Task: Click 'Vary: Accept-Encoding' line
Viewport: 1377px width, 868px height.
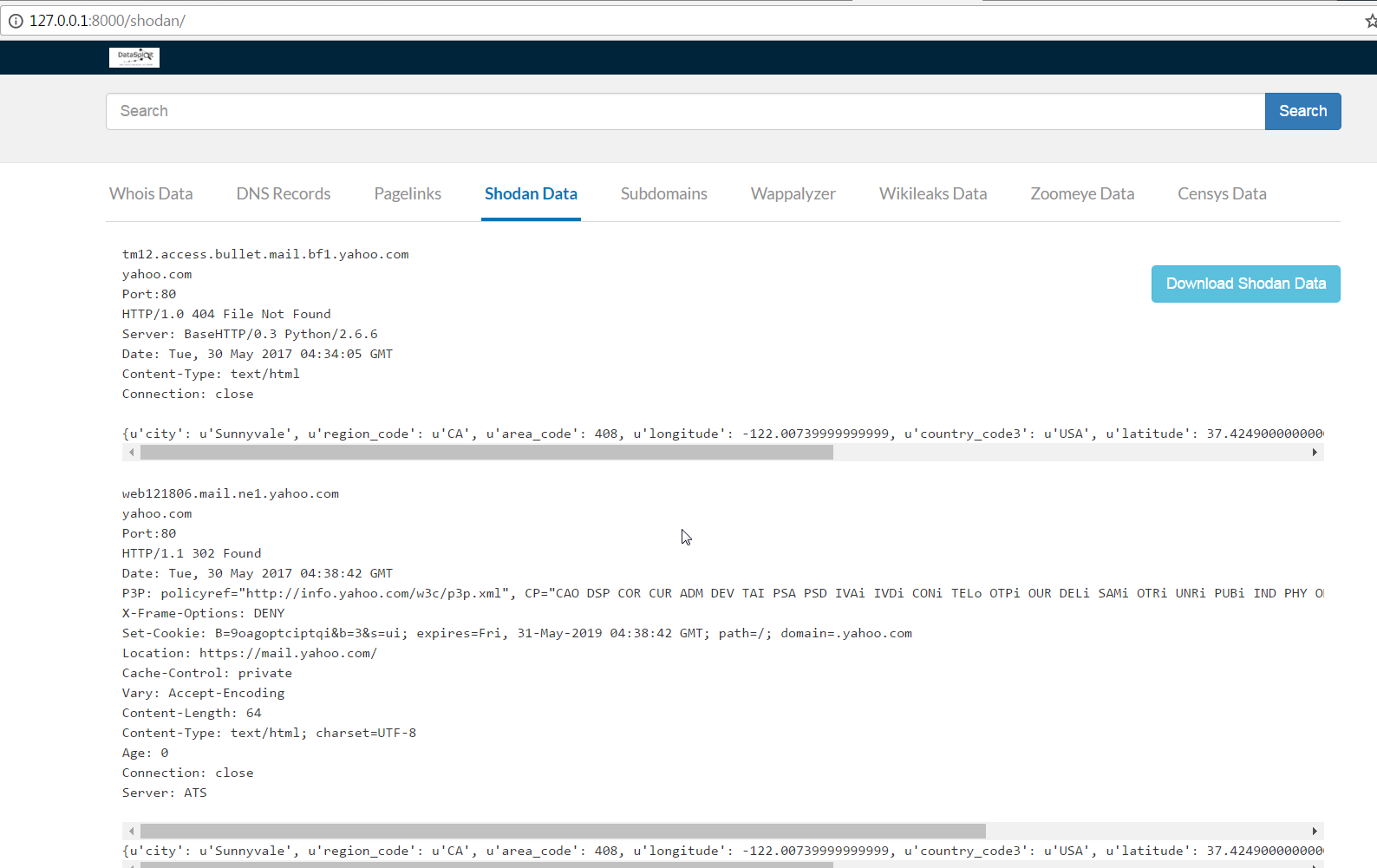Action: (203, 693)
